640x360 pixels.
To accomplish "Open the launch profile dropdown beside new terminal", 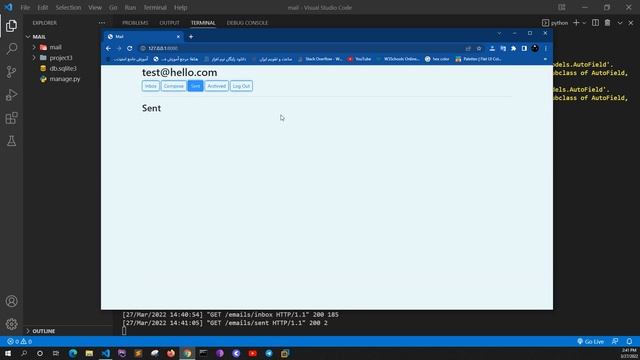I will [x=584, y=23].
